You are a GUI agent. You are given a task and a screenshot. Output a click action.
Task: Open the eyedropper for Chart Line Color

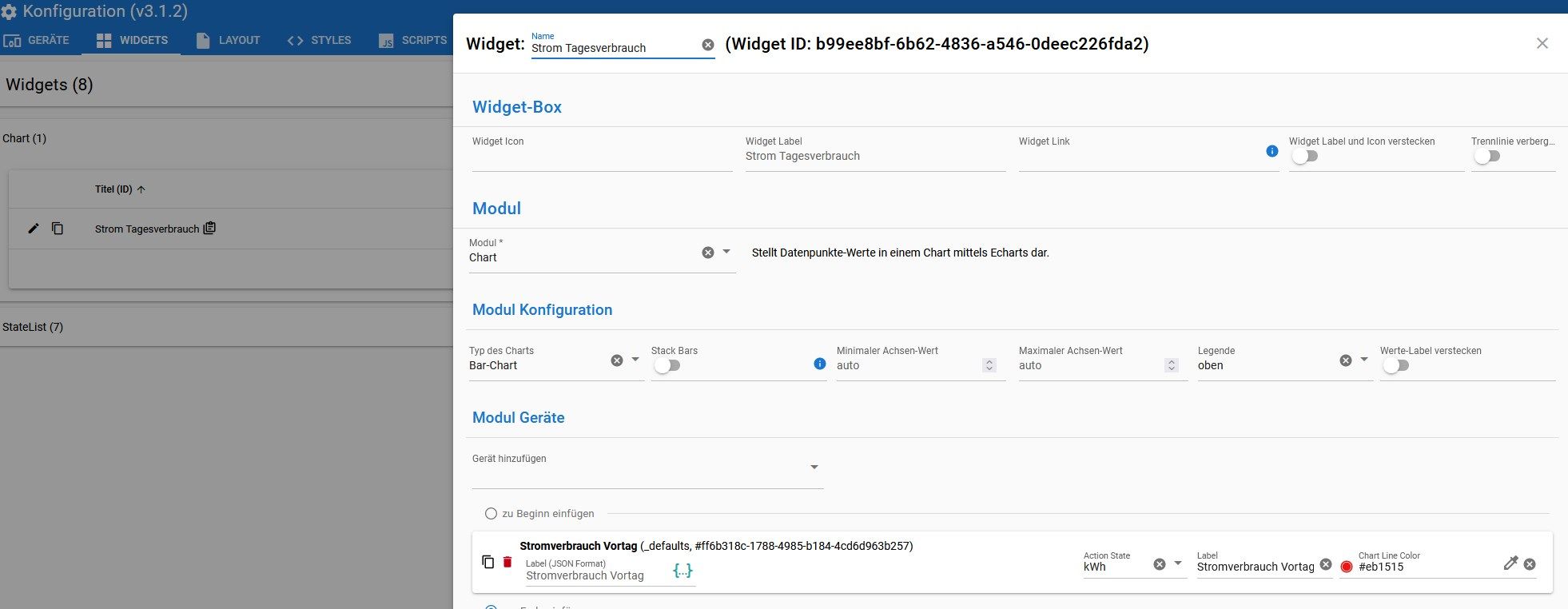coord(1510,563)
